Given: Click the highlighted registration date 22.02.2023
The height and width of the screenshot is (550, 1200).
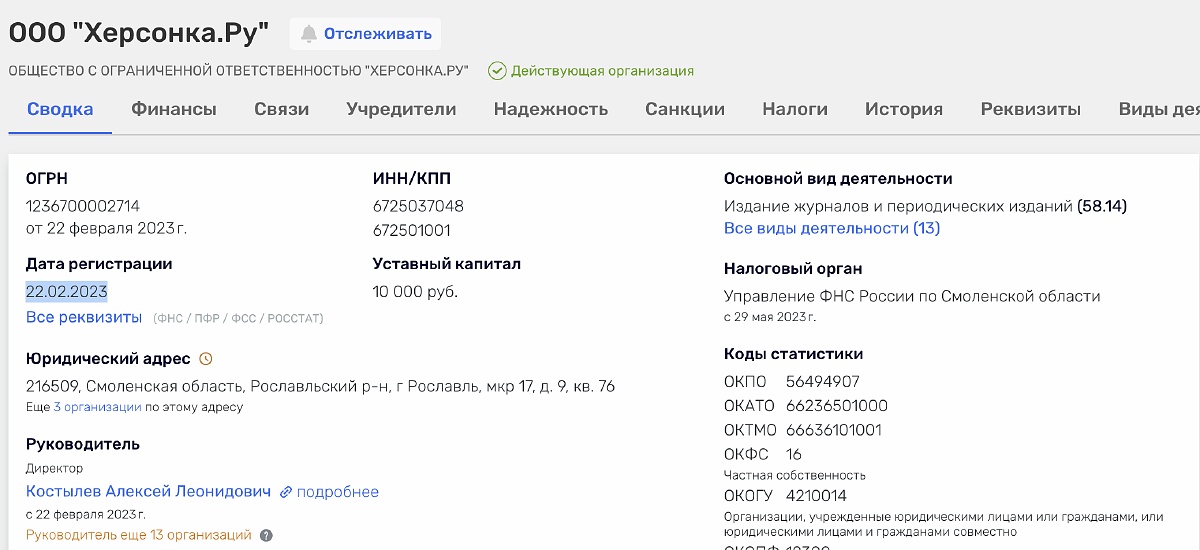Looking at the screenshot, I should pos(67,292).
